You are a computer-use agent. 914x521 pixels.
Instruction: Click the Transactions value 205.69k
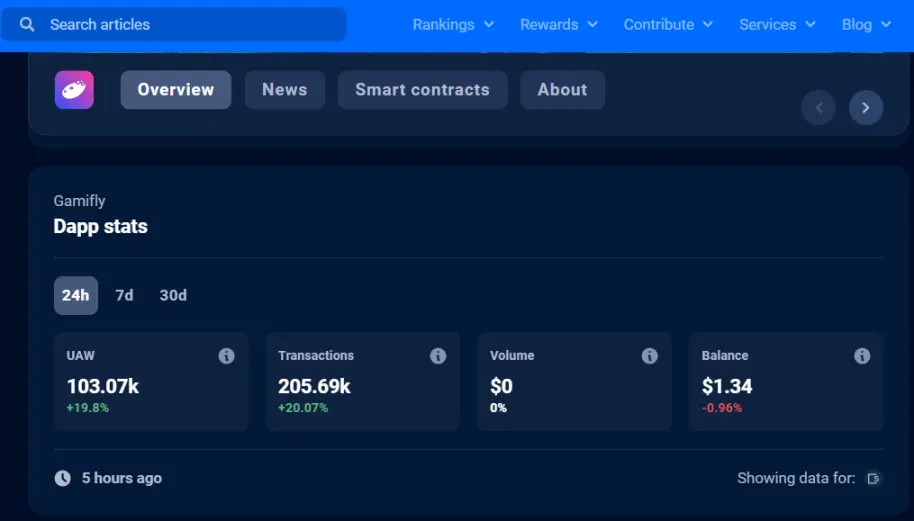314,386
